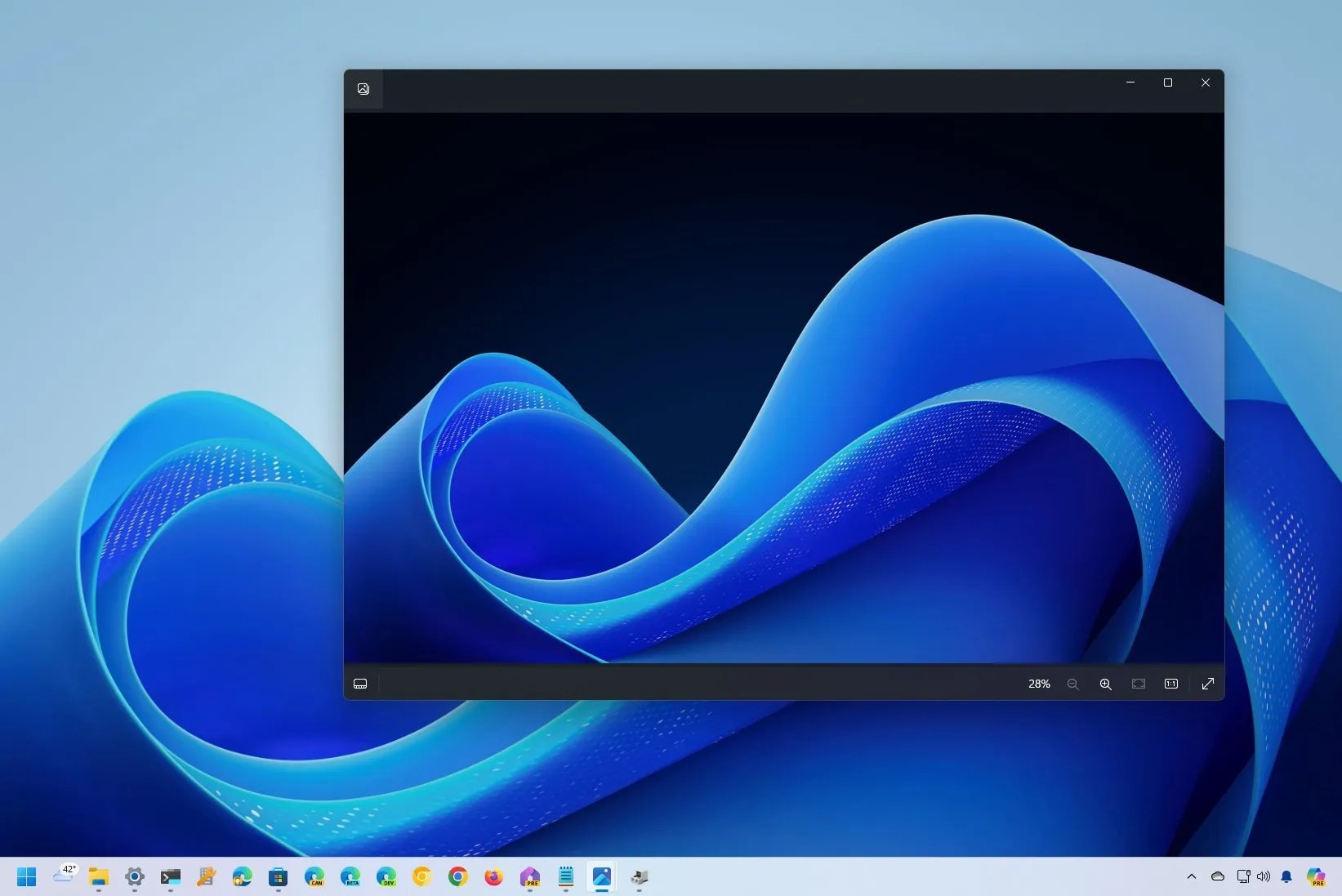Fit the image to the window

coord(1138,684)
